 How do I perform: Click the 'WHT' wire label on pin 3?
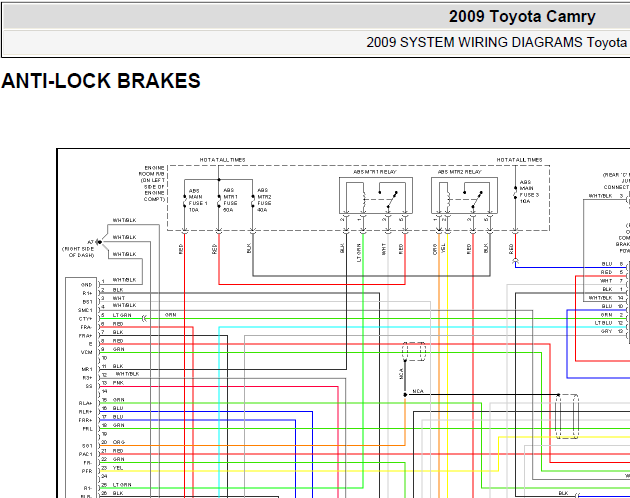pyautogui.click(x=119, y=298)
